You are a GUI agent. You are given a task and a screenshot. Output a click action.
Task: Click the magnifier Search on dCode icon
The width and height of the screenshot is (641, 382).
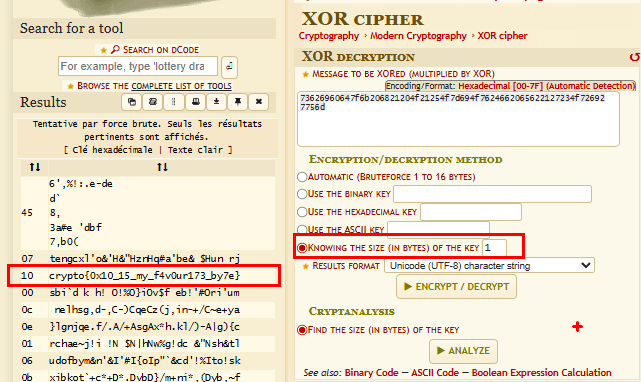(x=115, y=49)
